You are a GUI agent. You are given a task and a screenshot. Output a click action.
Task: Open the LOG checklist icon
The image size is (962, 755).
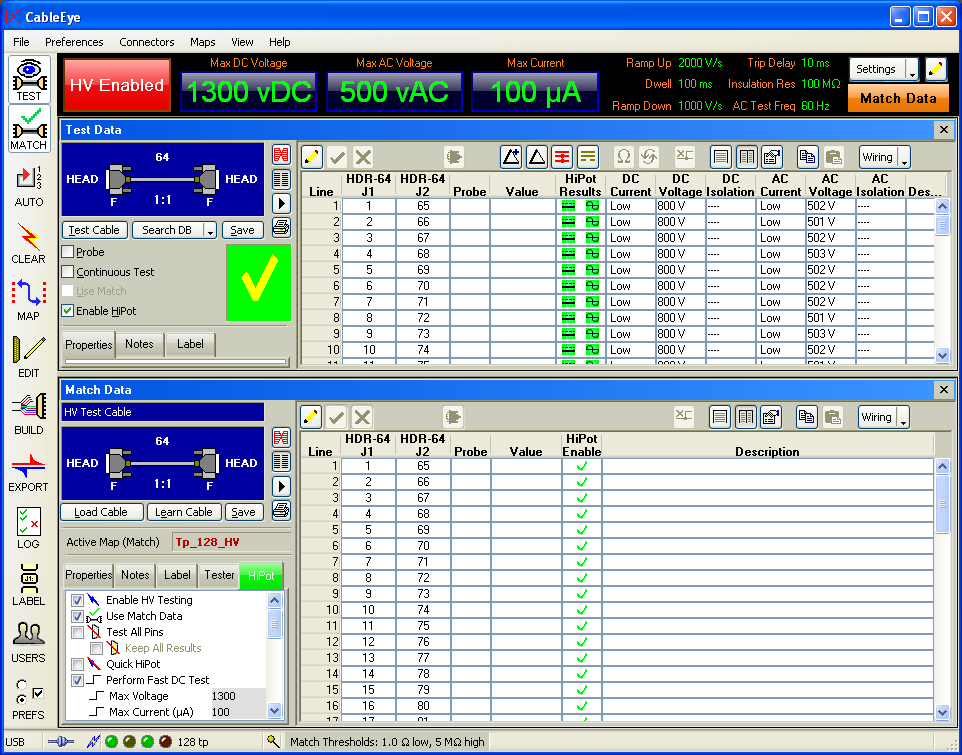[x=29, y=529]
